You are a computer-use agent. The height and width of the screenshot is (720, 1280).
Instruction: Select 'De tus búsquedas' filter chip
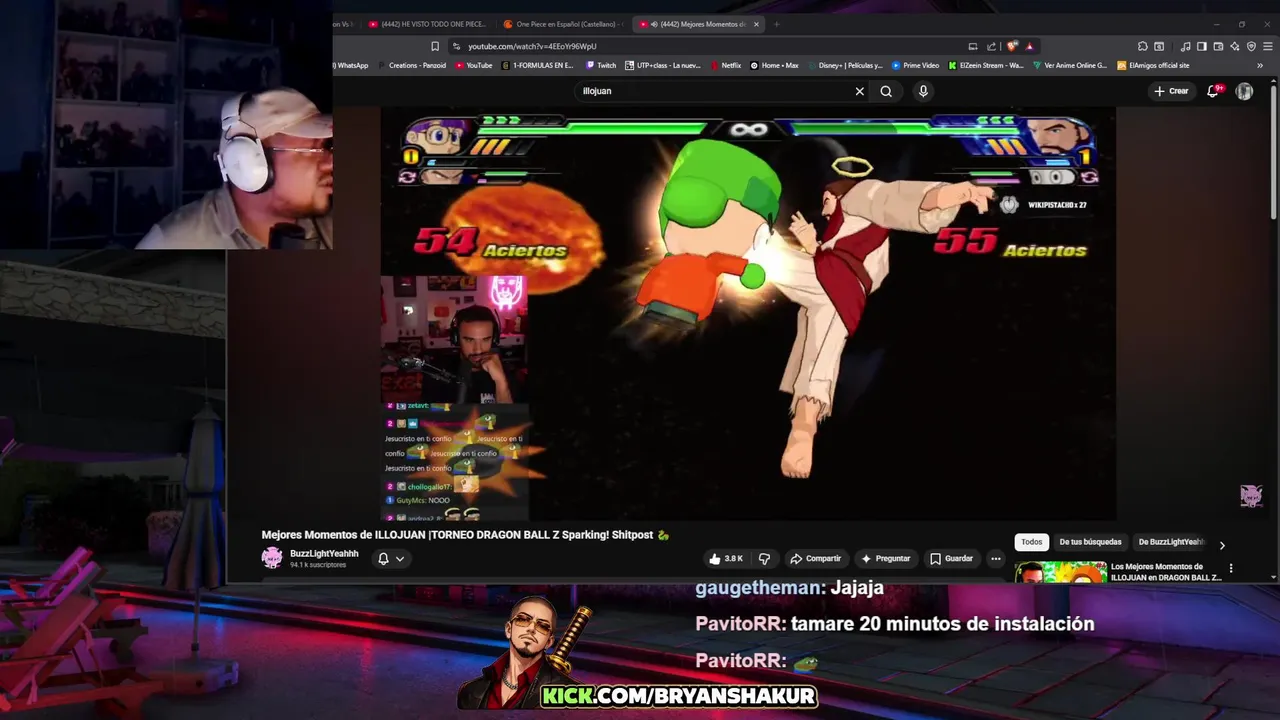click(x=1090, y=542)
